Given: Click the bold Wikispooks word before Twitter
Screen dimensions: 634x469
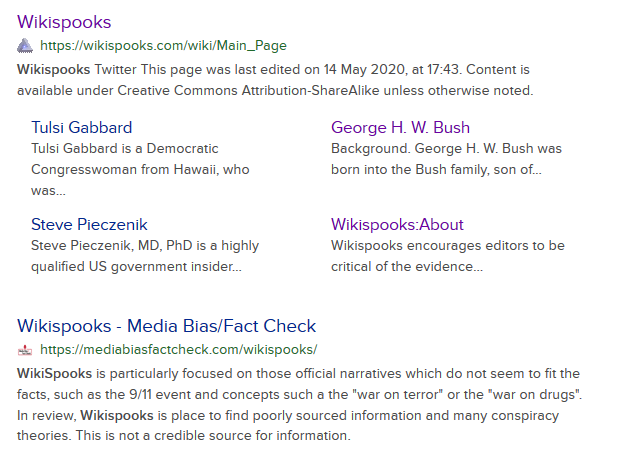Looking at the screenshot, I should point(53,70).
